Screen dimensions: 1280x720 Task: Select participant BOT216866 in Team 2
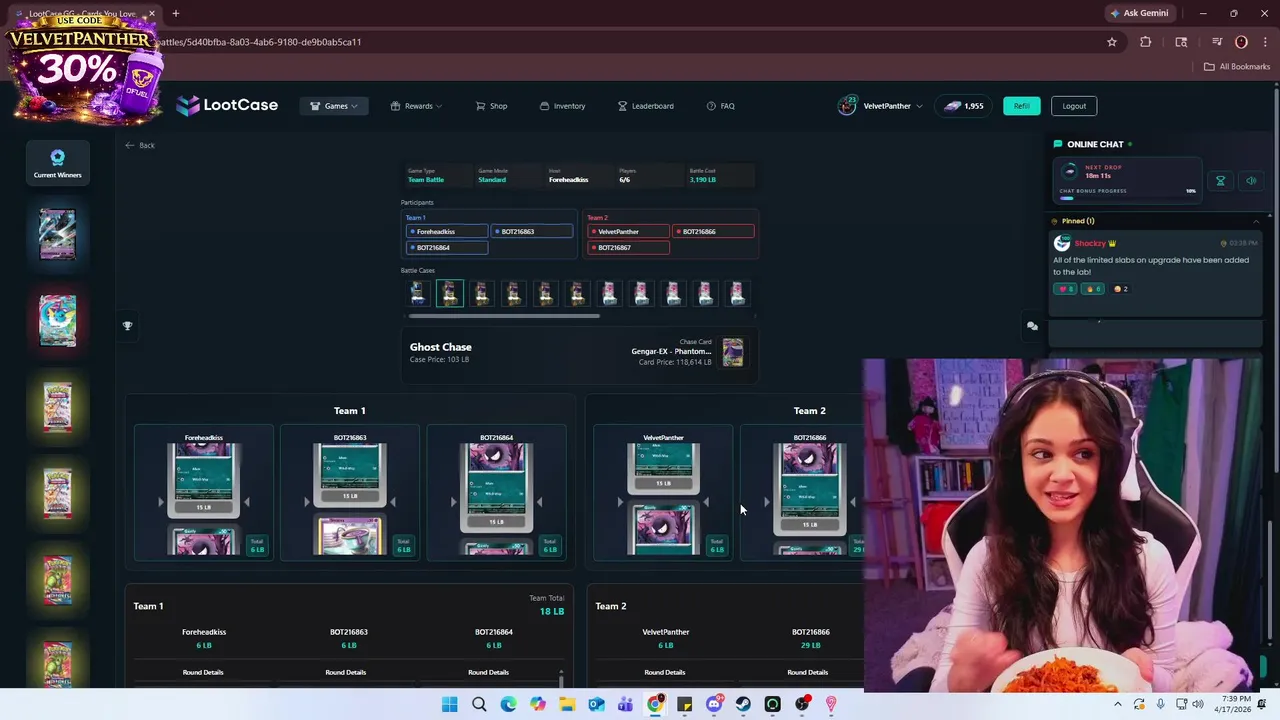click(x=714, y=231)
